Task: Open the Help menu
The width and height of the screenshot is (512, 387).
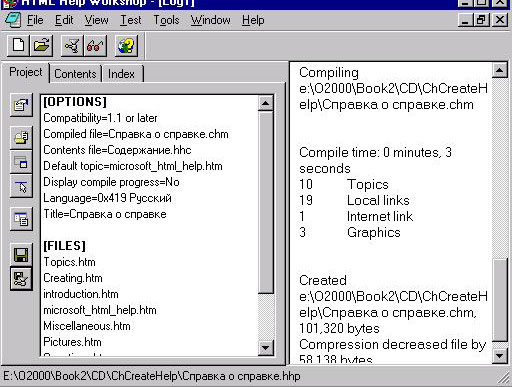Action: click(253, 20)
